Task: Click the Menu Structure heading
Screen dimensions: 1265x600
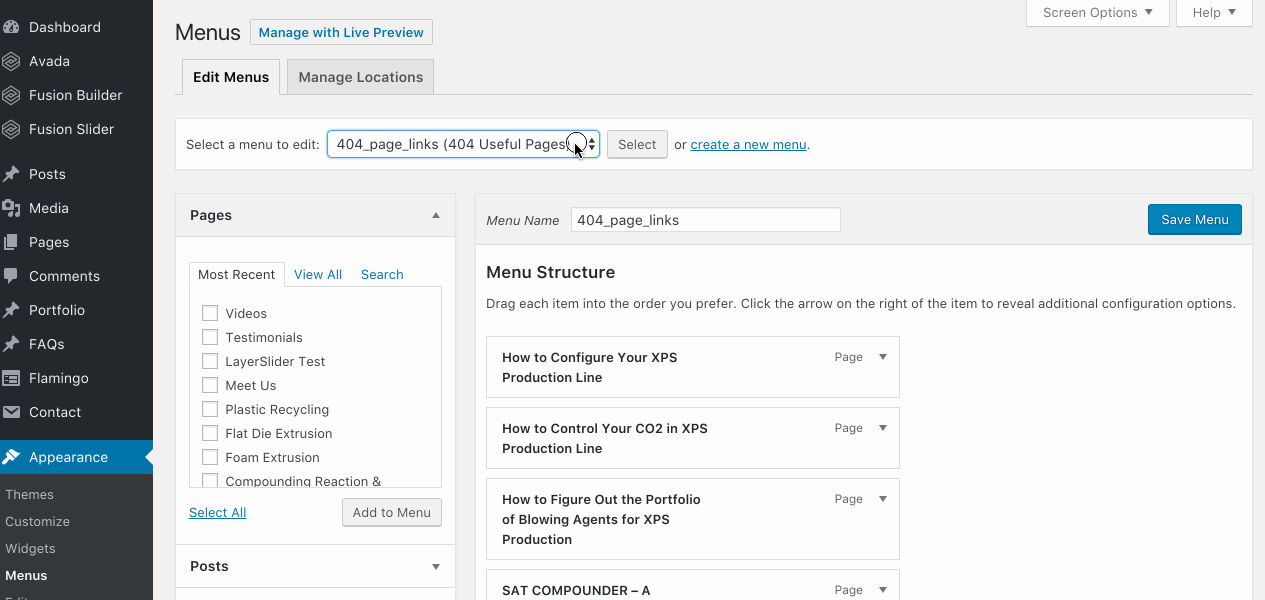Action: 550,272
